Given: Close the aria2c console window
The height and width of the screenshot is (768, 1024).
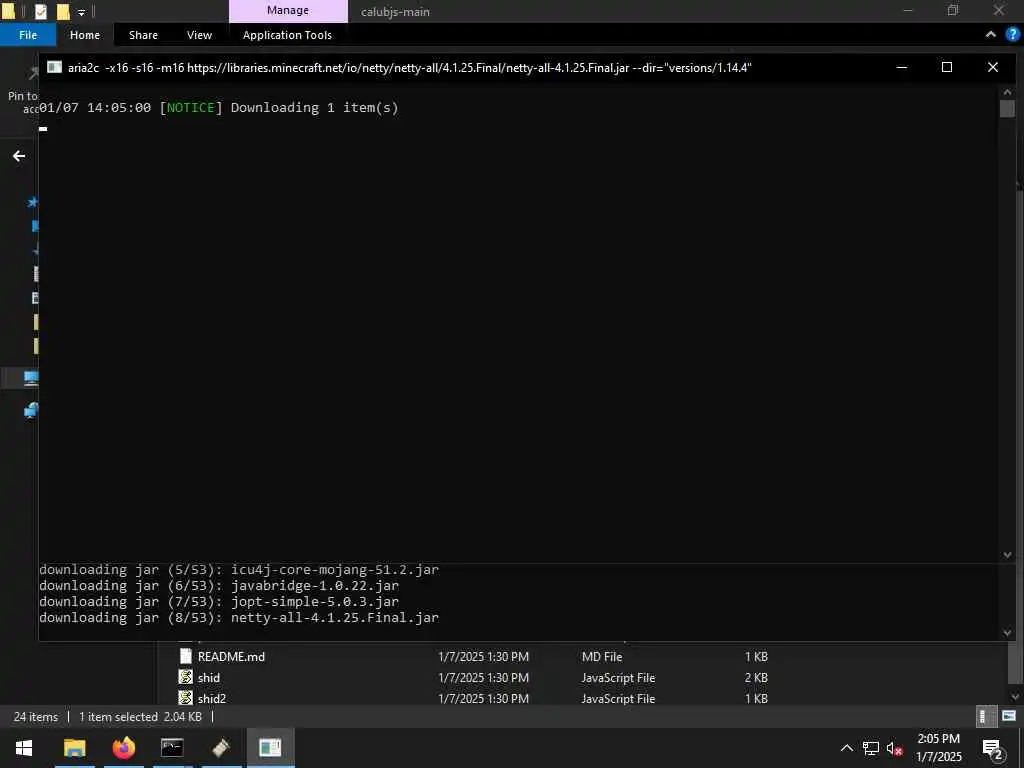Looking at the screenshot, I should pos(993,67).
